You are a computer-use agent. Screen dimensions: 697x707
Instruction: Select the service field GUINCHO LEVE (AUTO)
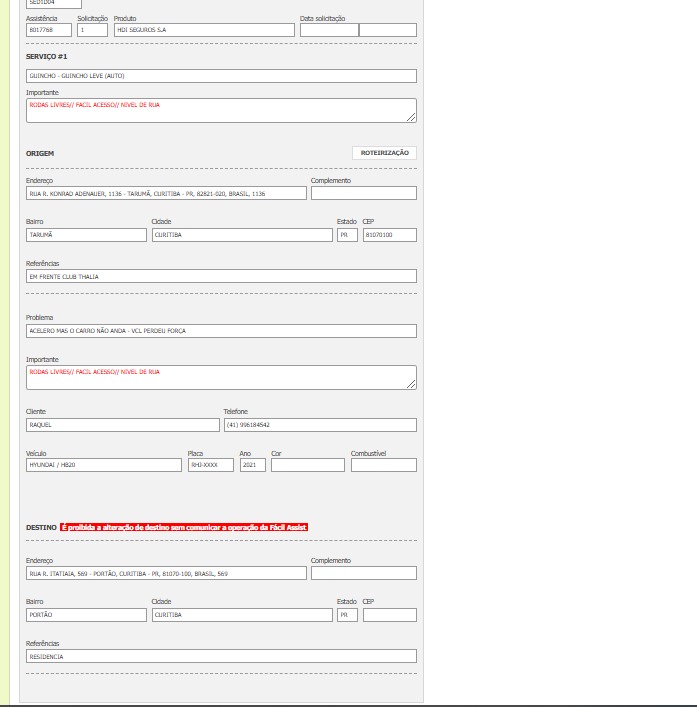[x=221, y=76]
